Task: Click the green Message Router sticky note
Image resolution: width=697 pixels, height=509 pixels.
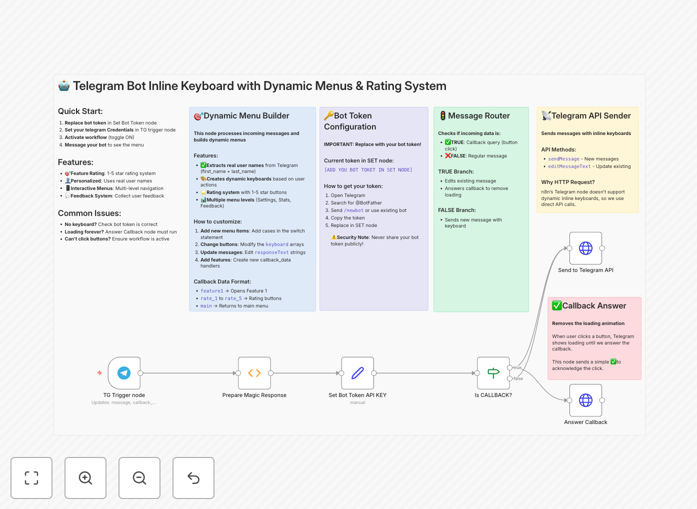Action: tap(481, 209)
